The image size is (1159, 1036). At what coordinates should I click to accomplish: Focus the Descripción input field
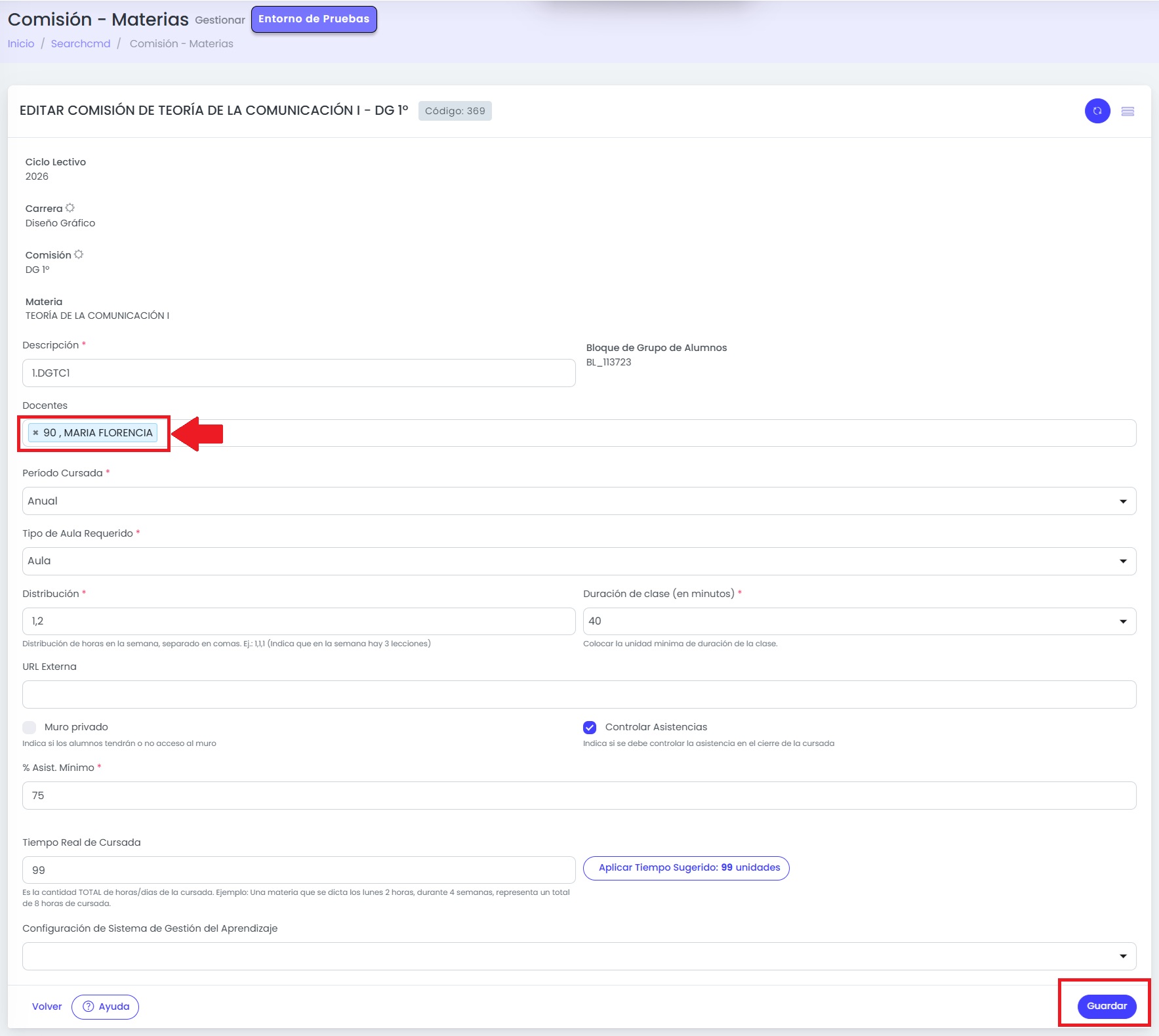299,373
